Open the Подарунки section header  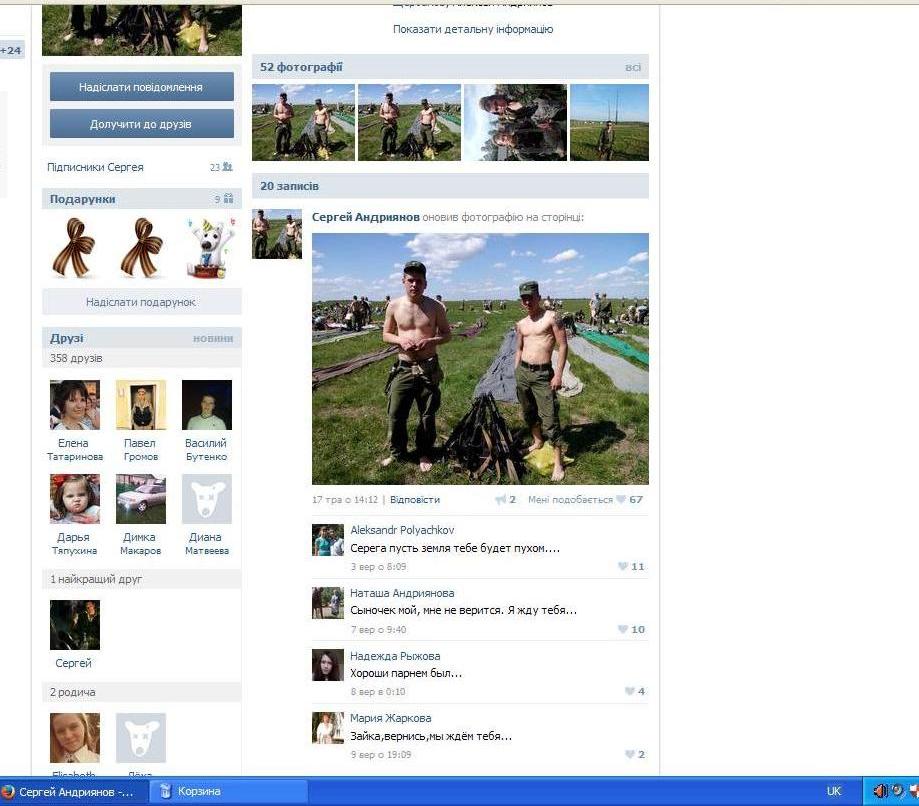click(142, 199)
